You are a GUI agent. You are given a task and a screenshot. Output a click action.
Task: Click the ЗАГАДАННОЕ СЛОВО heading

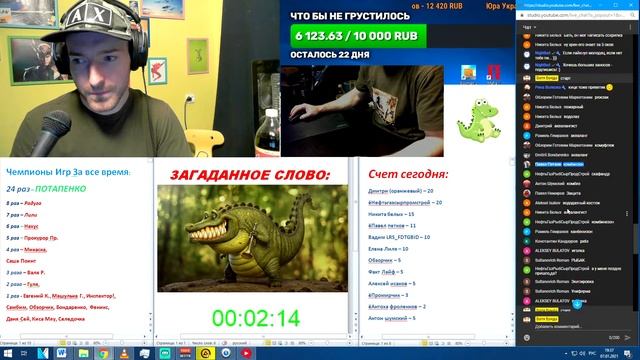coord(250,175)
